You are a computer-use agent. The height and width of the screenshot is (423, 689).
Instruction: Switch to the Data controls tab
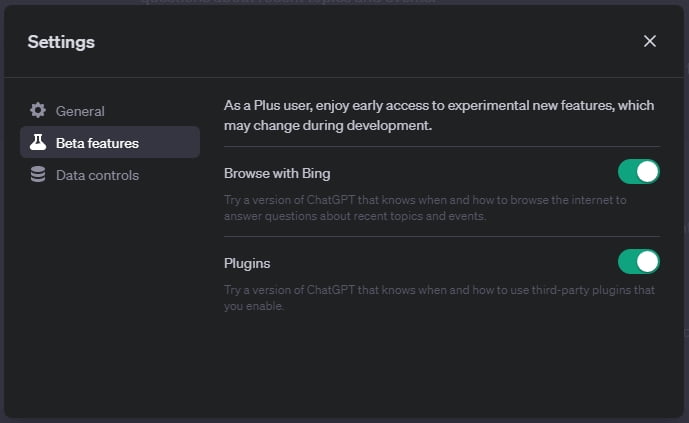[97, 175]
